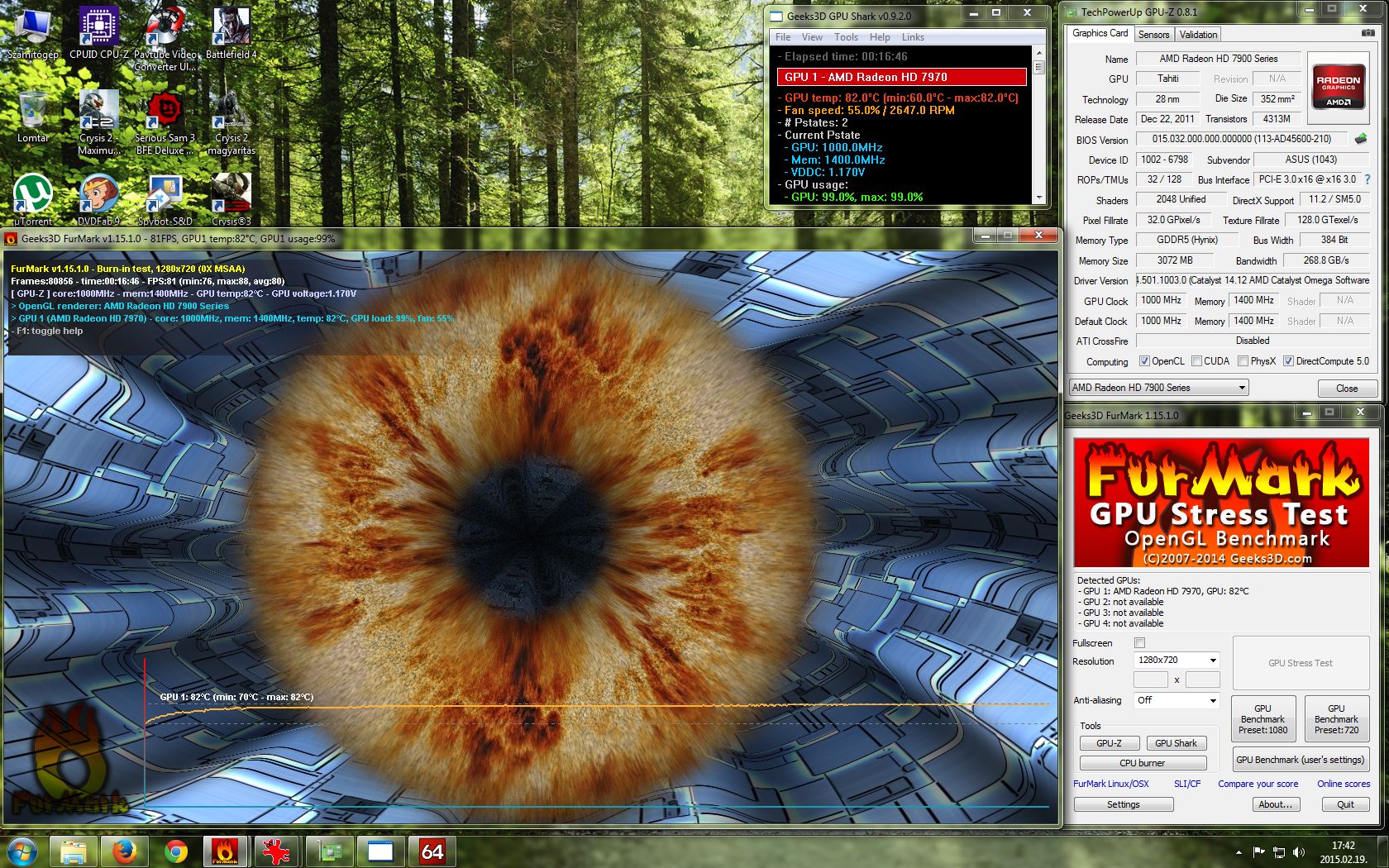Quit FurMark with the Quit button

coord(1345,804)
